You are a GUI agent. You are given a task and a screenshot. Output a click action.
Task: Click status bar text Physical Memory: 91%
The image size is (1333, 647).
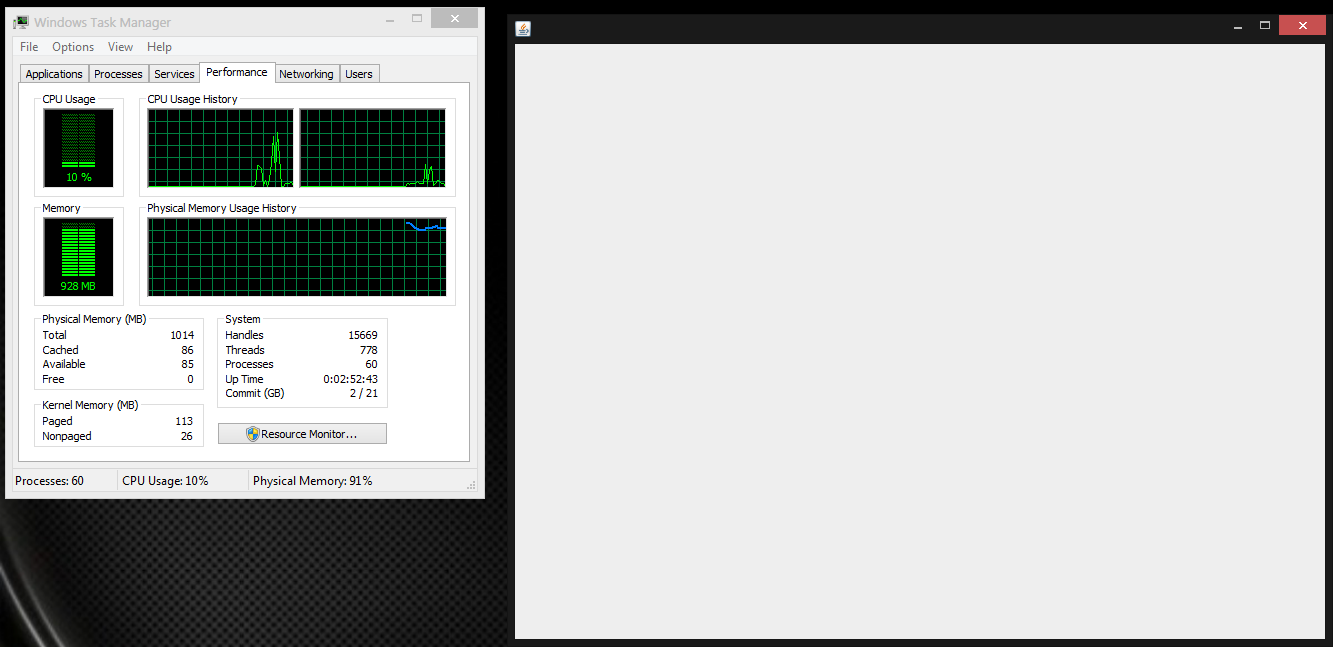tap(313, 481)
